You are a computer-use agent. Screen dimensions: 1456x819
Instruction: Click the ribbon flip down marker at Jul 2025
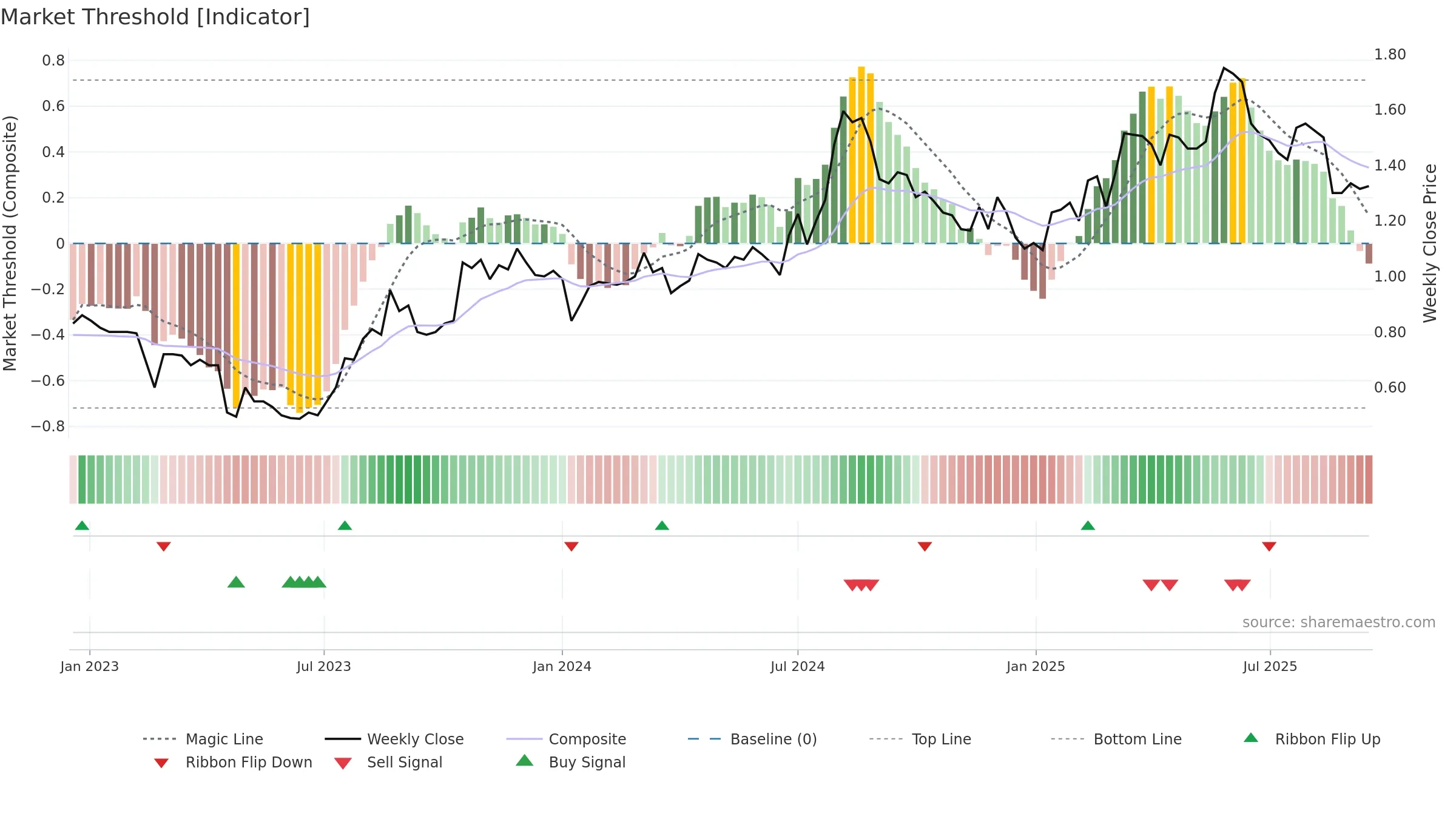tap(1269, 547)
